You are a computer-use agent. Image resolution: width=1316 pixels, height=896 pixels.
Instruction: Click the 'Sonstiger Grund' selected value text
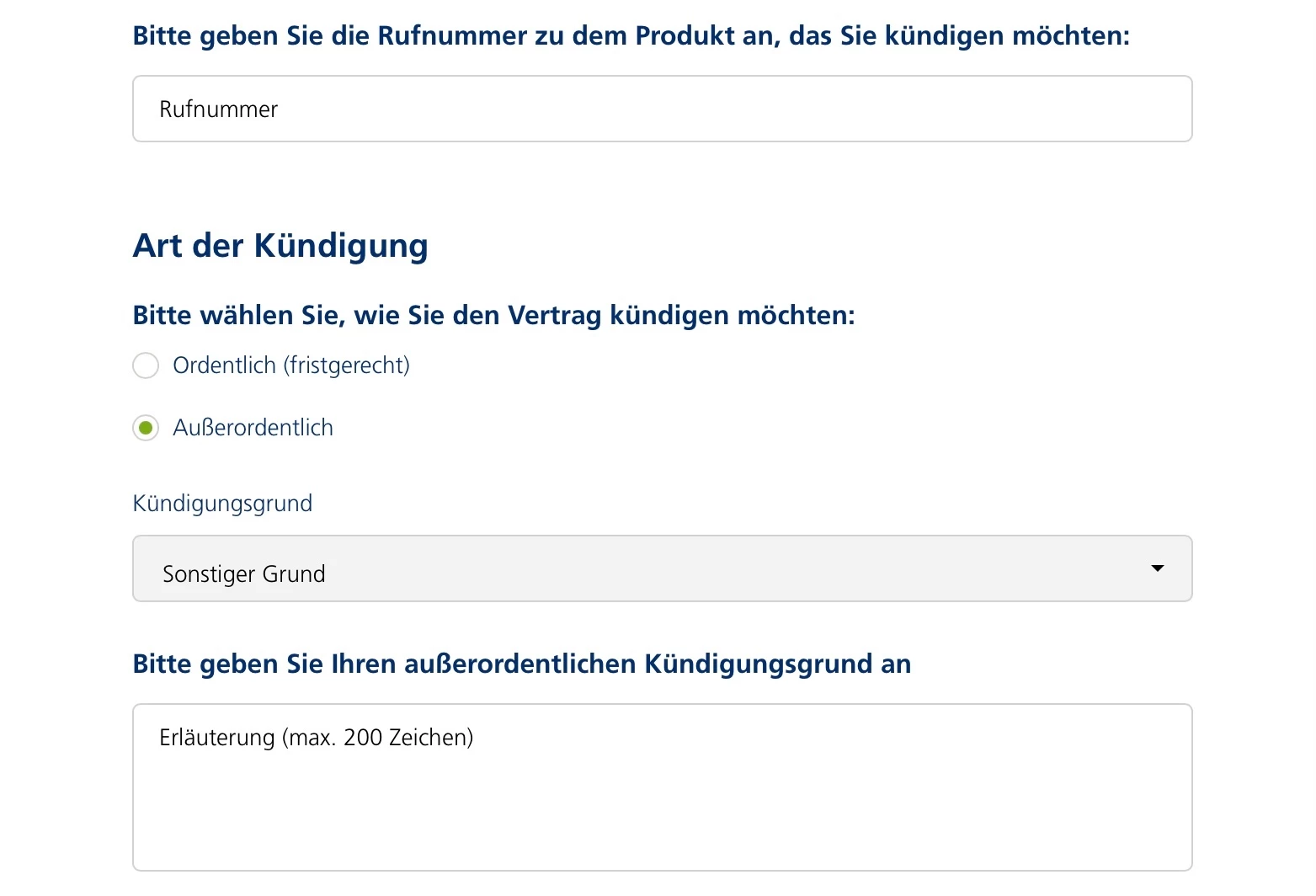[243, 574]
